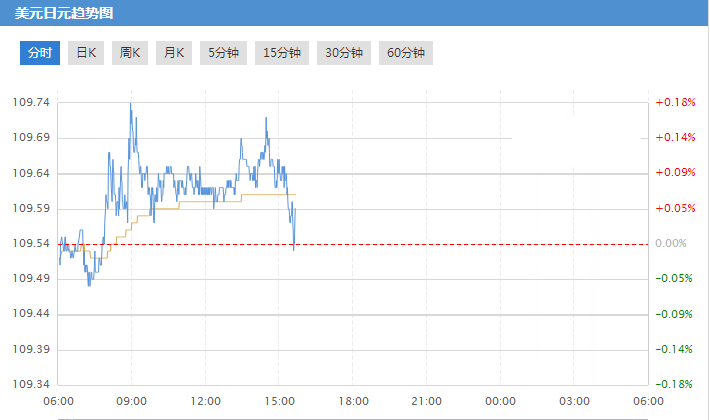Click the 109.74 price axis label

pyautogui.click(x=30, y=103)
